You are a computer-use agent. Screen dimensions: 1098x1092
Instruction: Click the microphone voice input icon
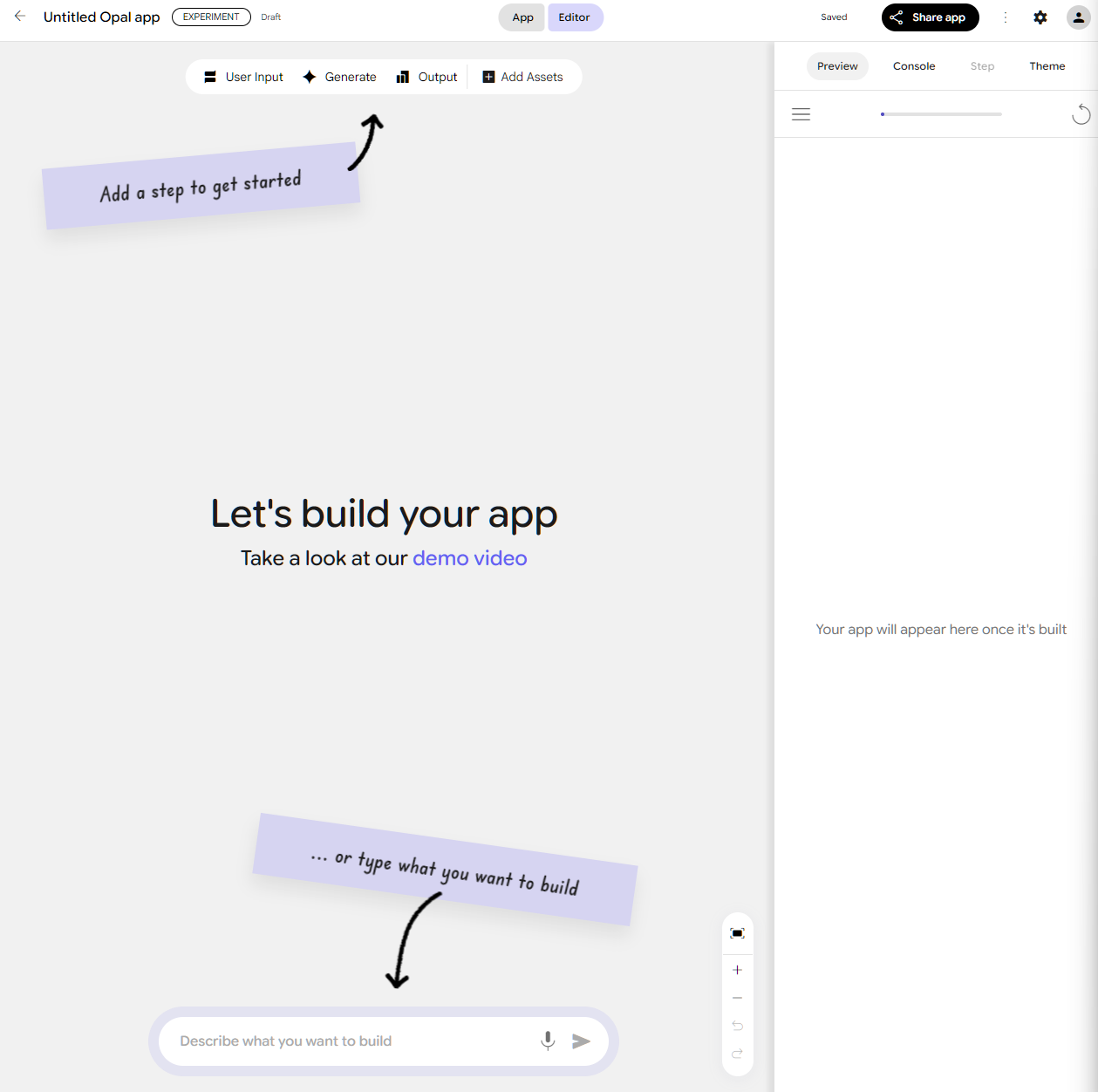[x=548, y=1041]
